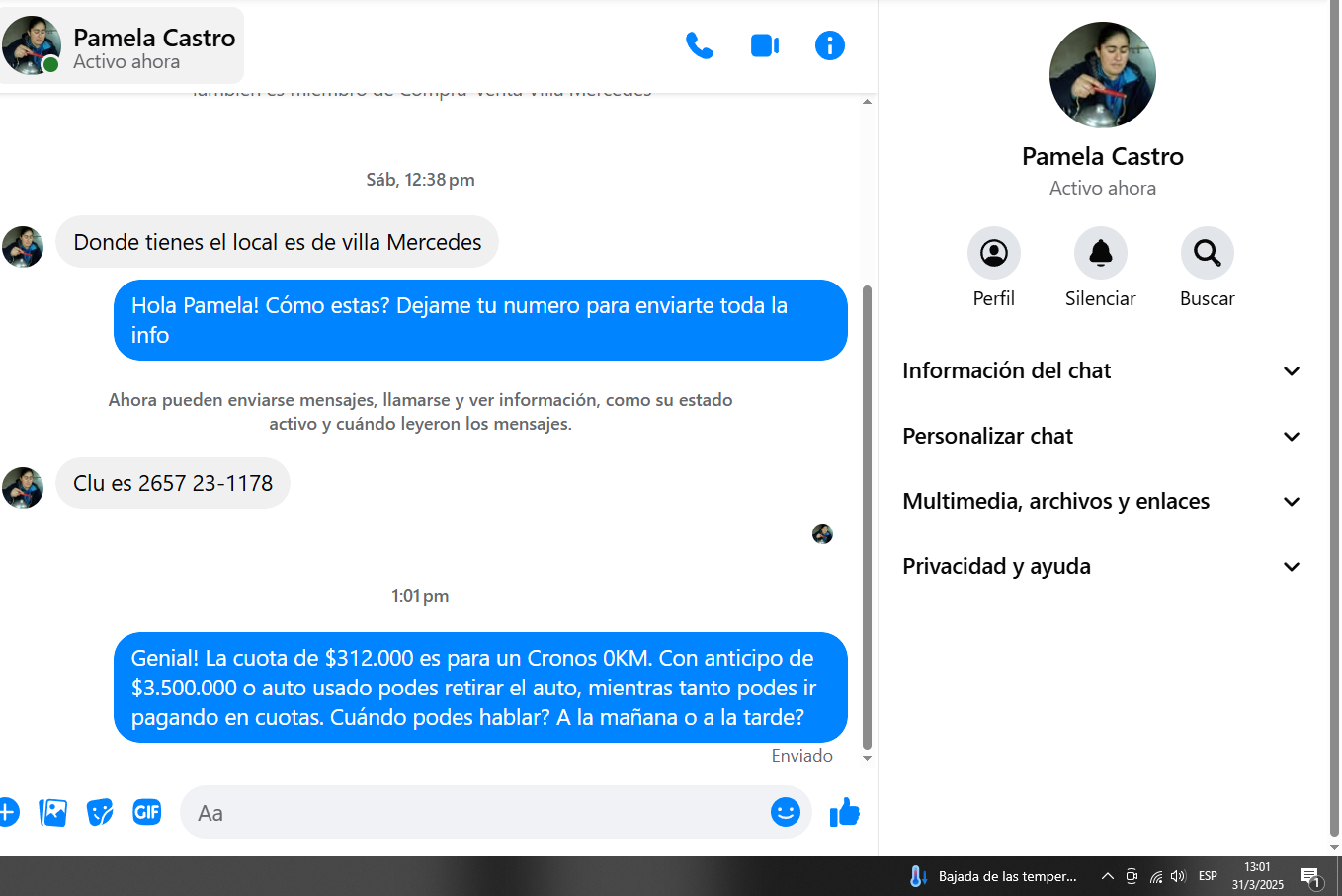Click sender avatar beside 'Clu es 2657 23-1178'
The height and width of the screenshot is (896, 1342).
click(23, 488)
